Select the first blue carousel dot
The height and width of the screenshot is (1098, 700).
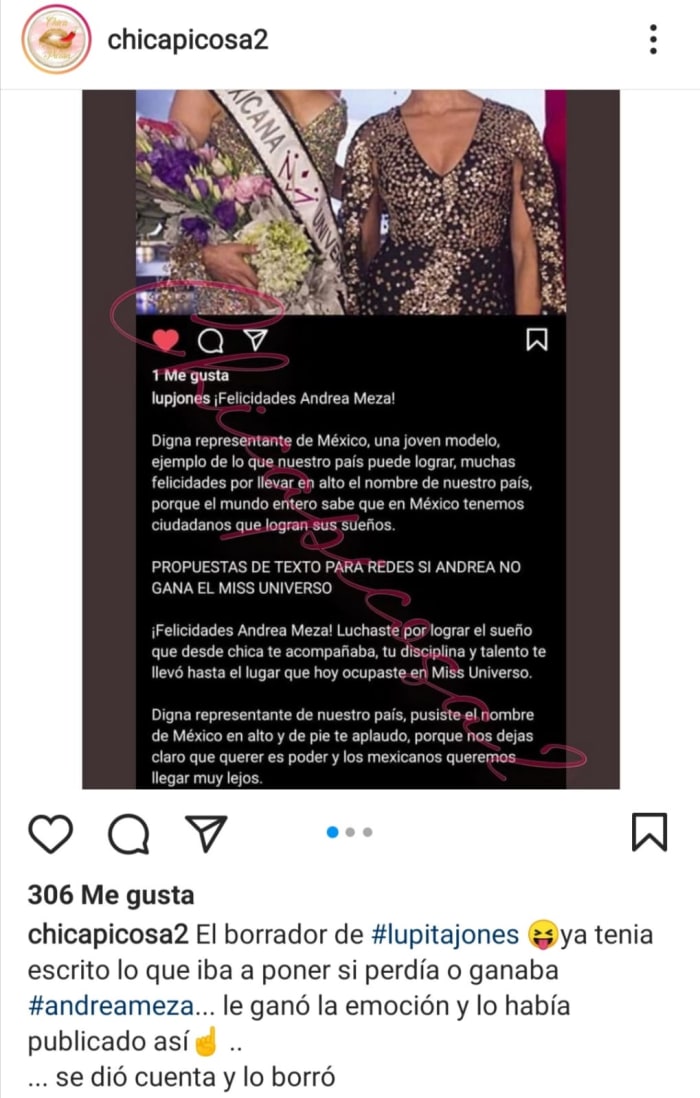332,832
